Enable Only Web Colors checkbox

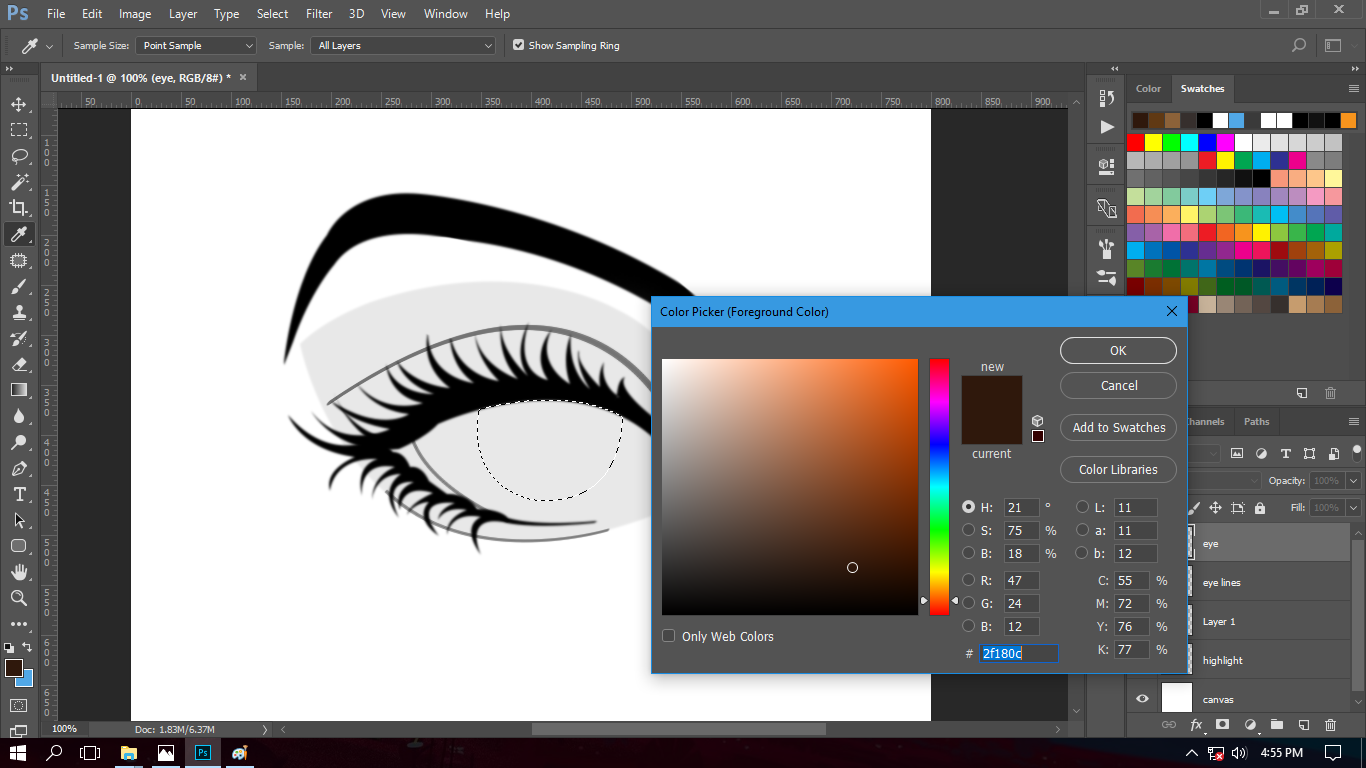tap(668, 636)
